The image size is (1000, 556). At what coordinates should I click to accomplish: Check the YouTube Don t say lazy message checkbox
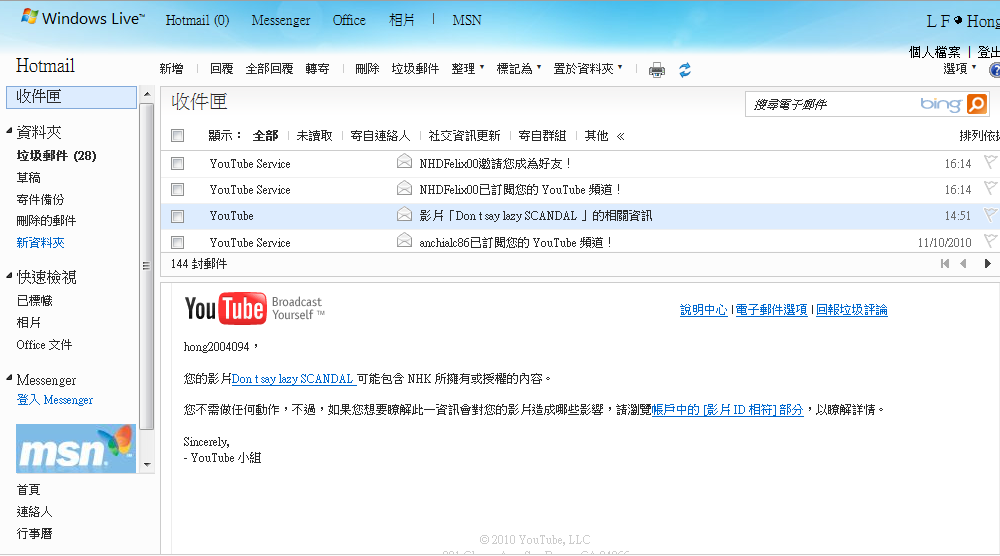click(x=177, y=216)
